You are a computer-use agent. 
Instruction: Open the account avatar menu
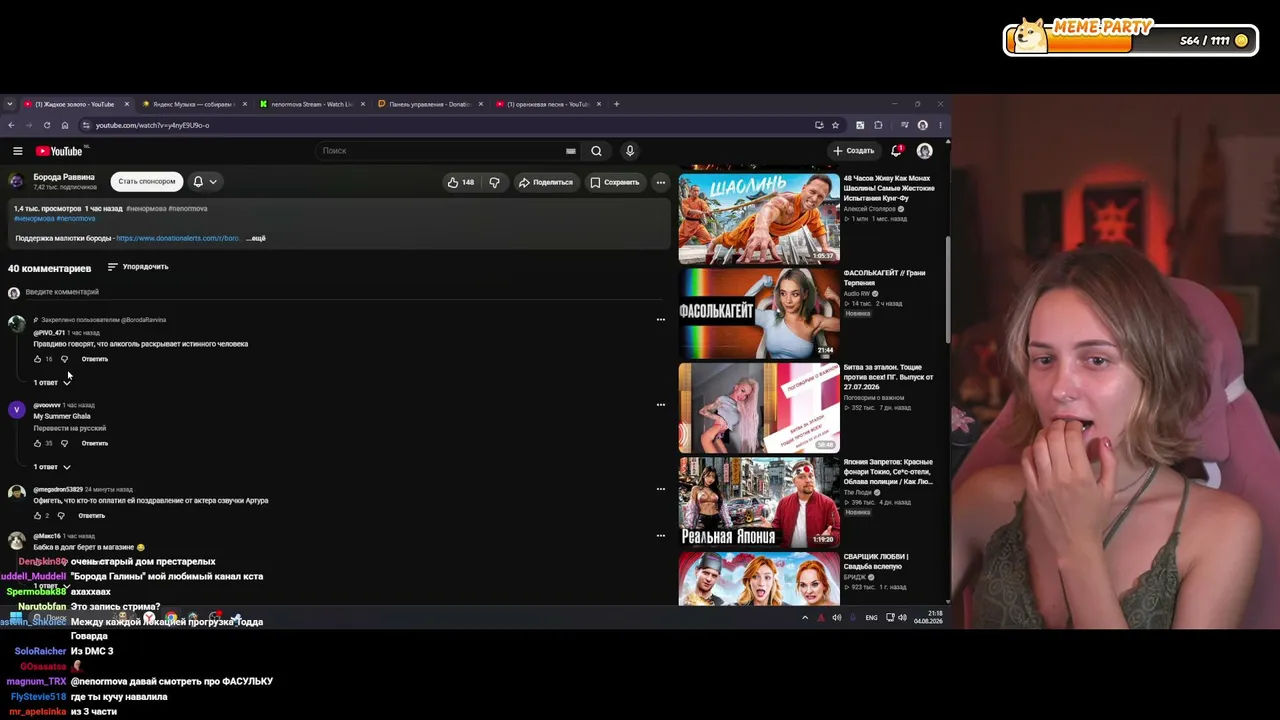tap(924, 151)
